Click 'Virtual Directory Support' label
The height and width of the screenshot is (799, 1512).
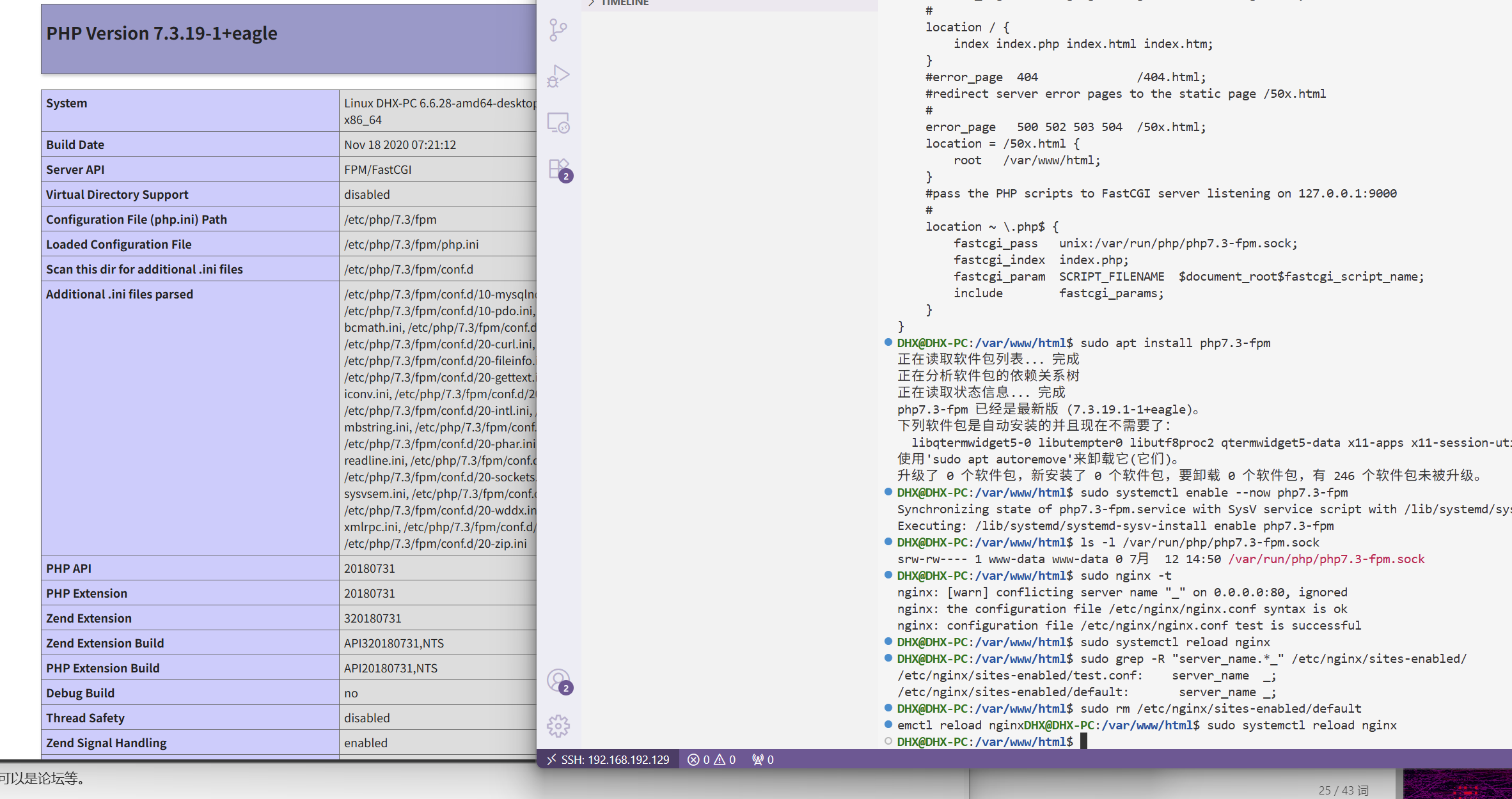click(117, 194)
